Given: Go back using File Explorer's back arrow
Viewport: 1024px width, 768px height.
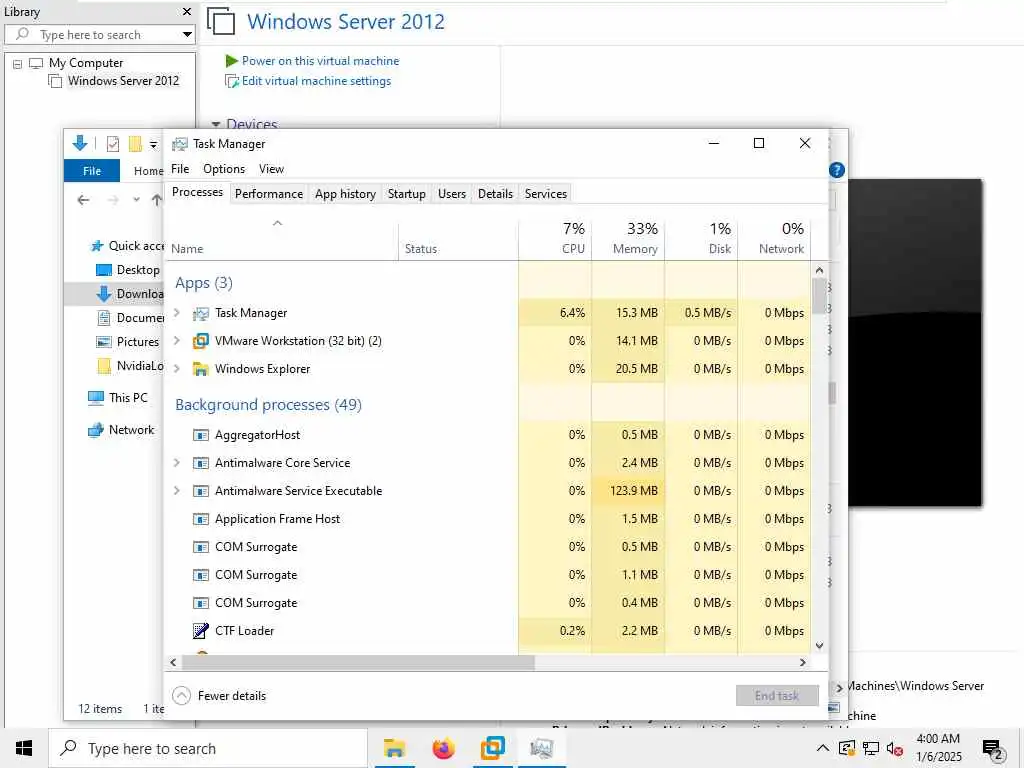Looking at the screenshot, I should [83, 200].
